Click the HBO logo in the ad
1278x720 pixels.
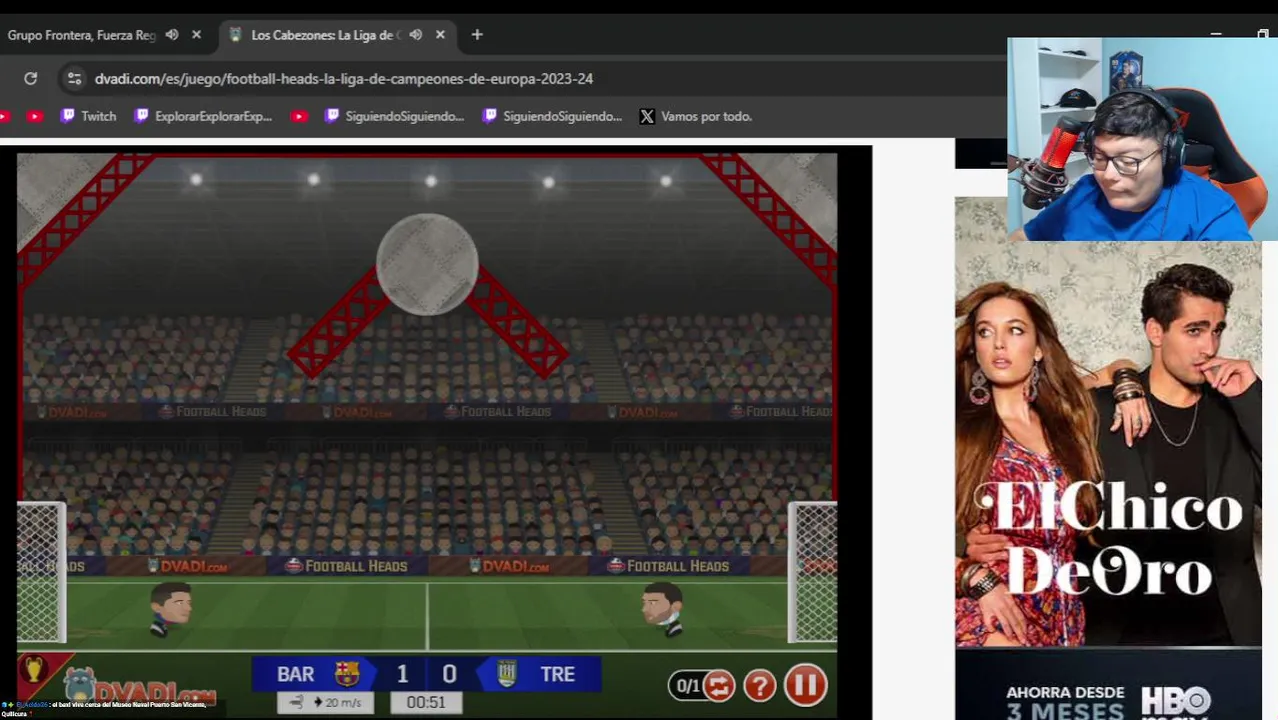1176,701
